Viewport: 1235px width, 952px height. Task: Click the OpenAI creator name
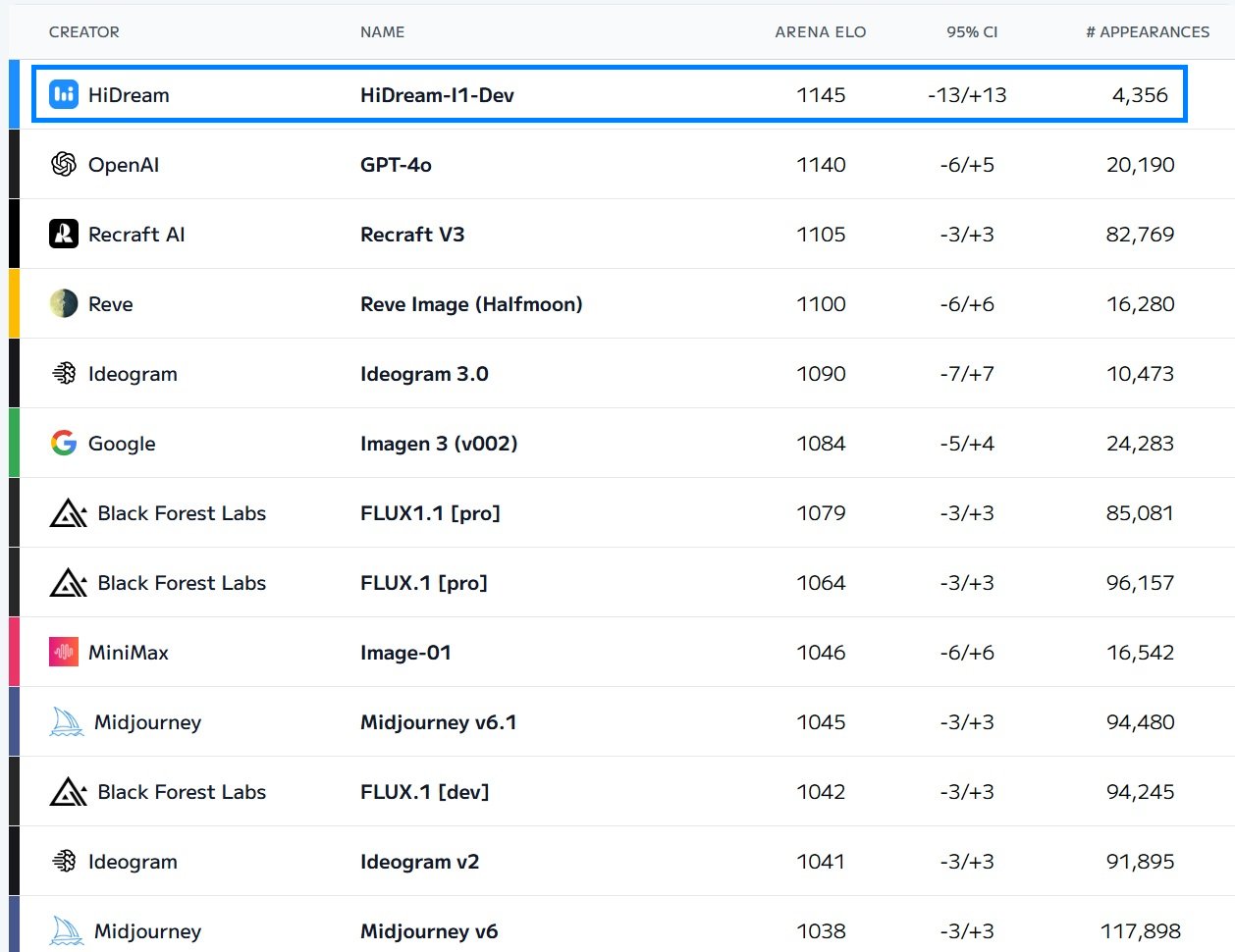point(124,165)
